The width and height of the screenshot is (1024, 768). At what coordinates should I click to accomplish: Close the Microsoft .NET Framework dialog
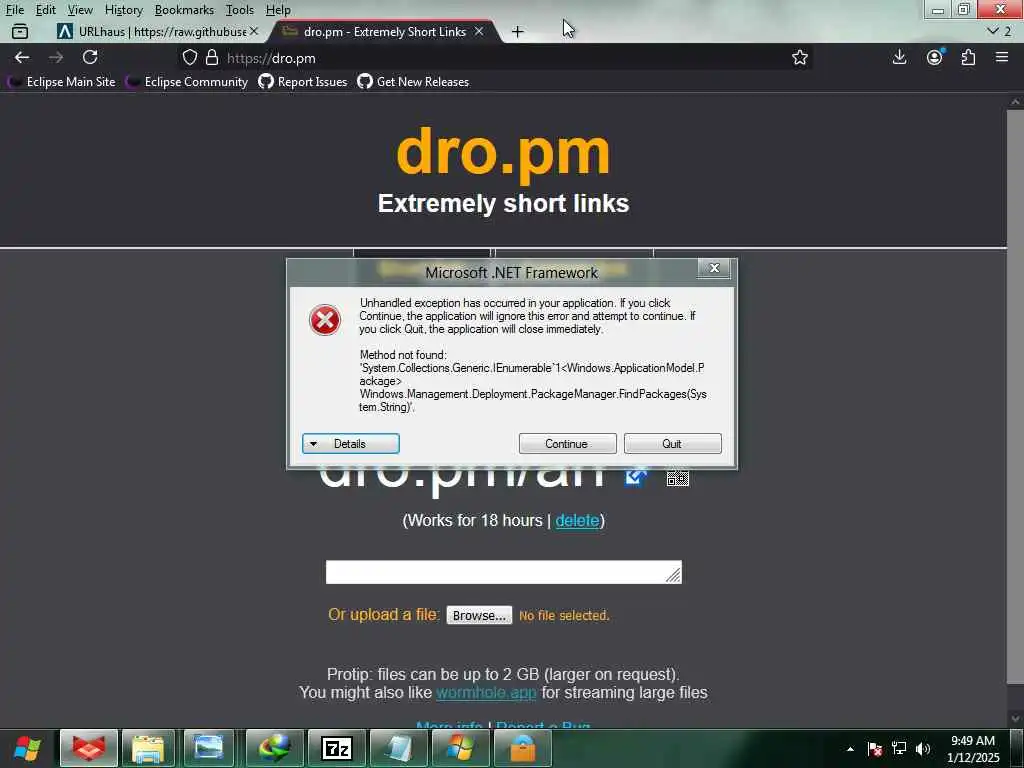pyautogui.click(x=714, y=268)
